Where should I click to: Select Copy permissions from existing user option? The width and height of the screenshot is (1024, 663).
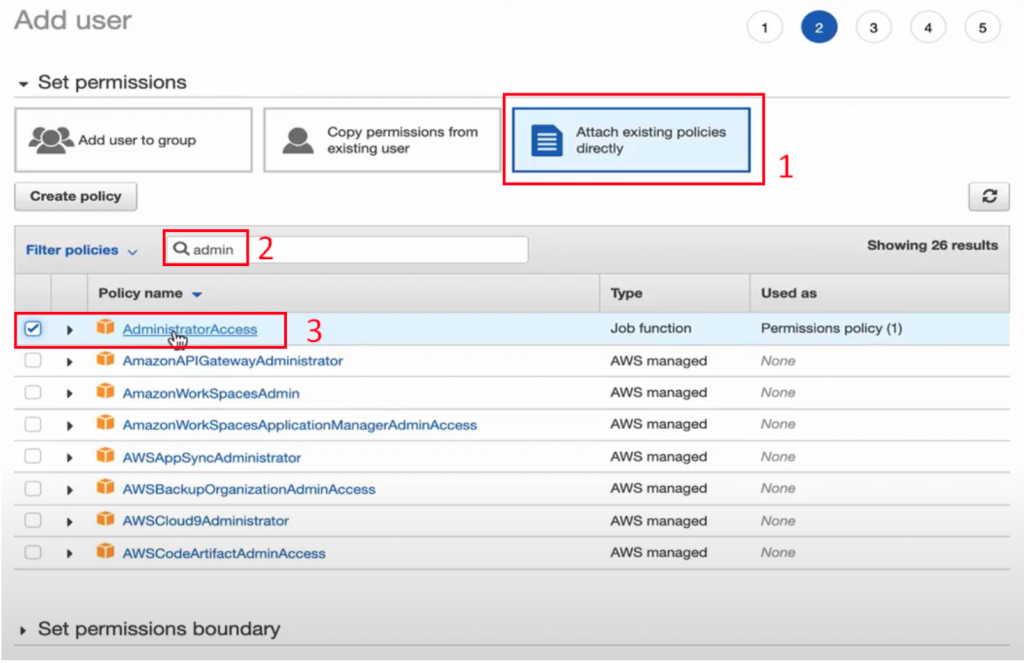382,140
